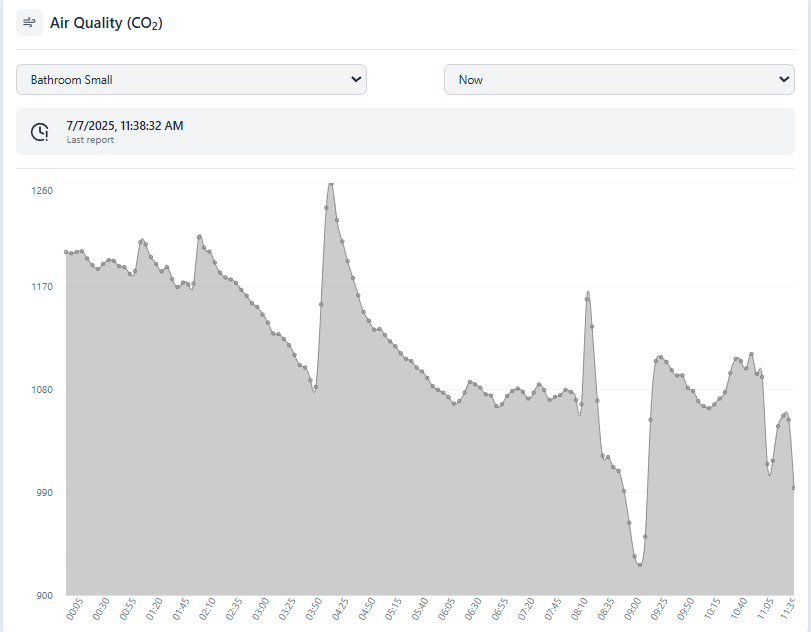Click the clock icon beside last report
Image resolution: width=811 pixels, height=632 pixels.
click(40, 132)
